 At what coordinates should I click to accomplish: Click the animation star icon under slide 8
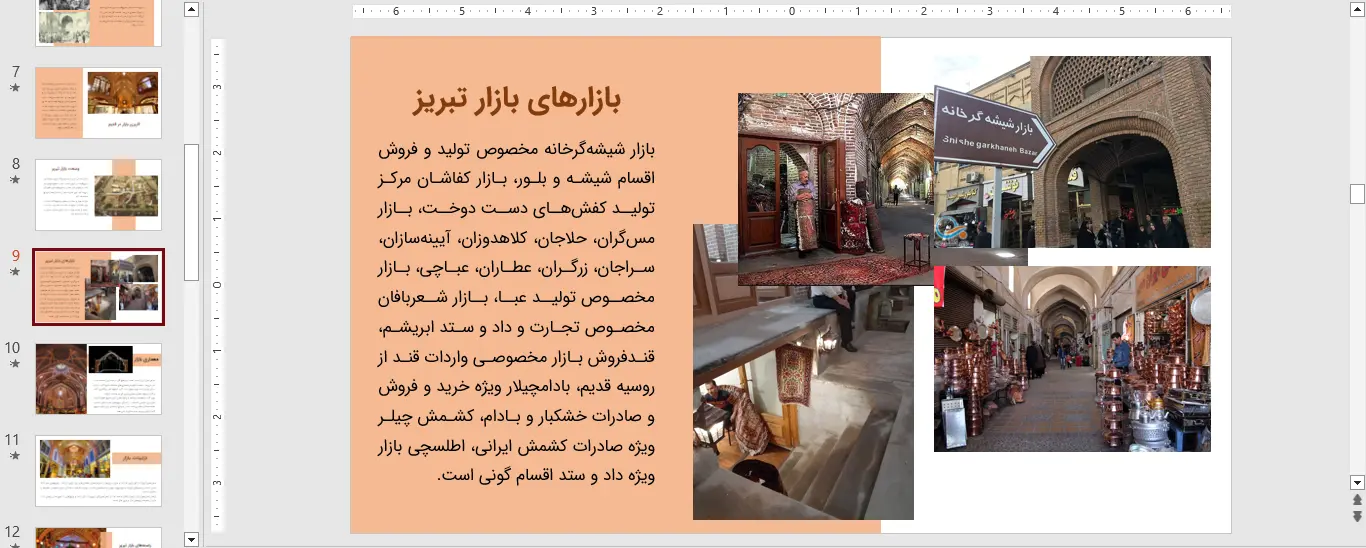(x=15, y=180)
